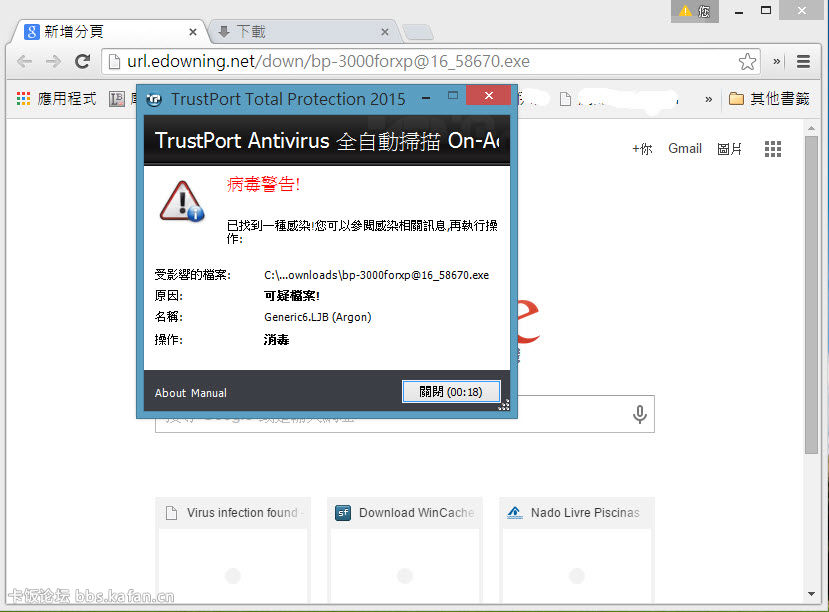Close the TrustPort Total Protection window
Viewport: 829px width, 612px height.
(489, 95)
